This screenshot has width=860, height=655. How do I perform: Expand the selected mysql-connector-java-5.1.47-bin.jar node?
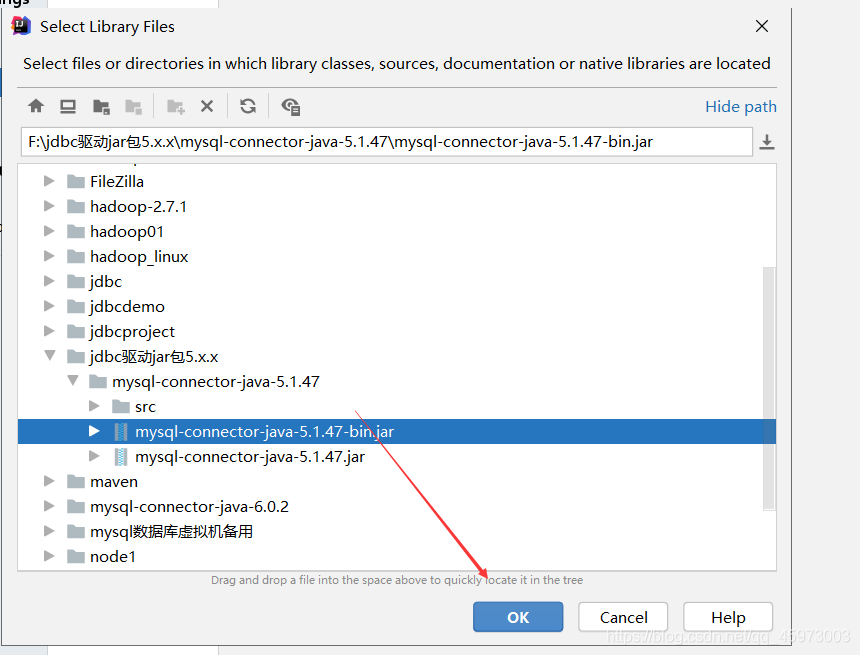[94, 431]
